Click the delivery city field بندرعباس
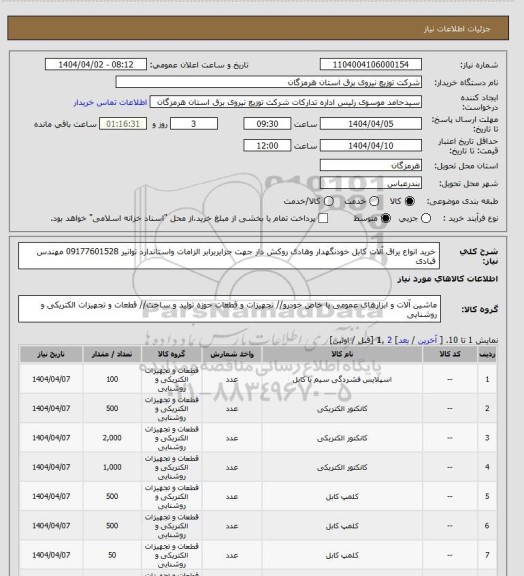 (x=370, y=183)
